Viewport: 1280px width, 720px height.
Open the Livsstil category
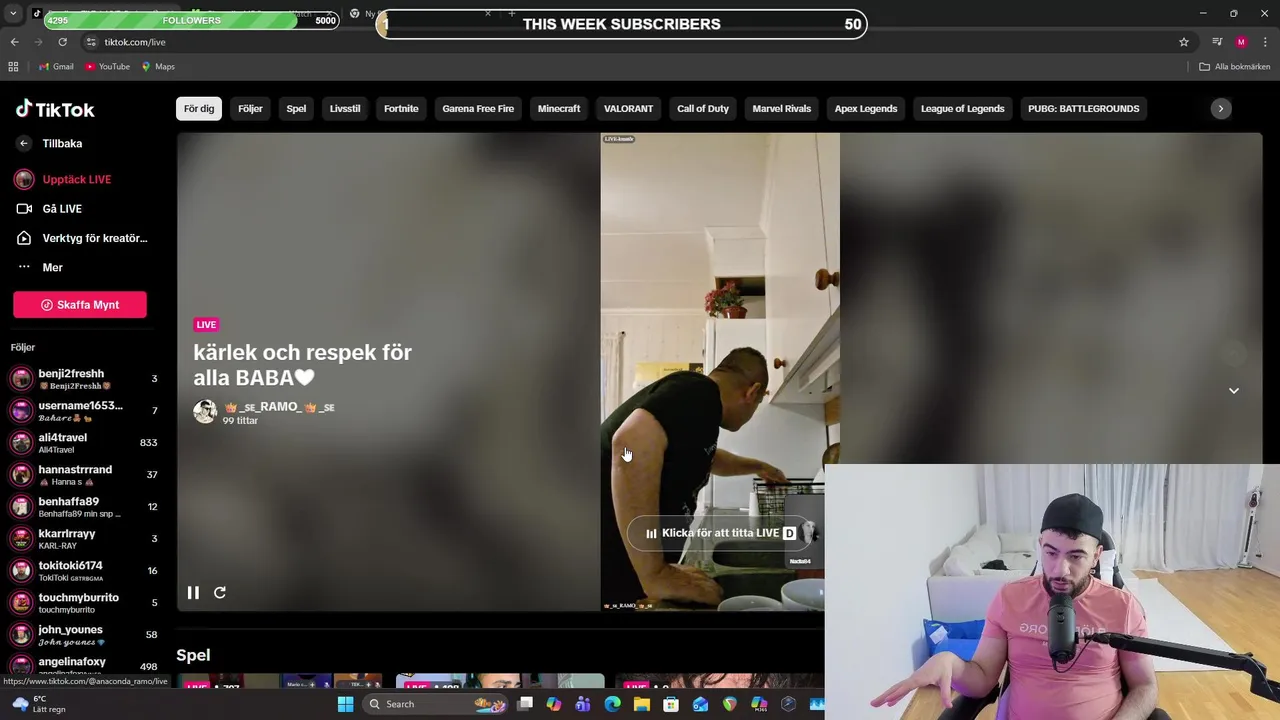point(345,108)
